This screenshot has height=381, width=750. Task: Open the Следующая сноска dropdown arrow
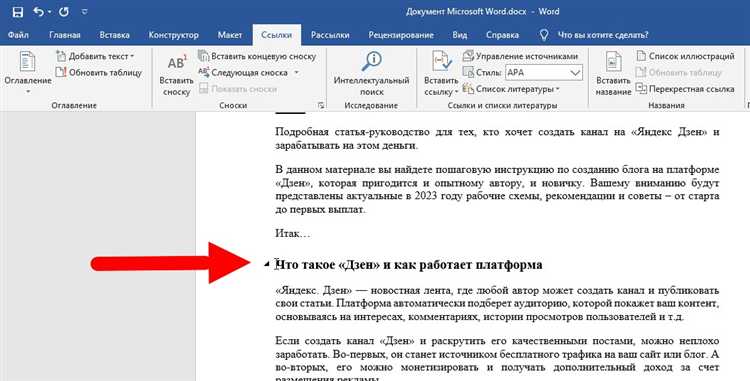click(296, 73)
